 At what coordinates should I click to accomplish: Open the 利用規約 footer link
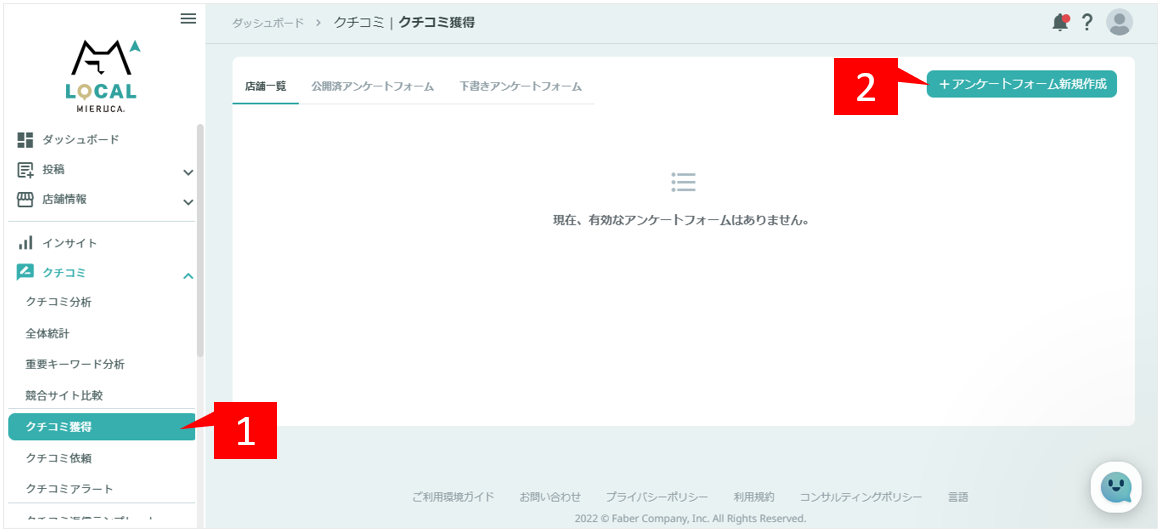[x=754, y=497]
